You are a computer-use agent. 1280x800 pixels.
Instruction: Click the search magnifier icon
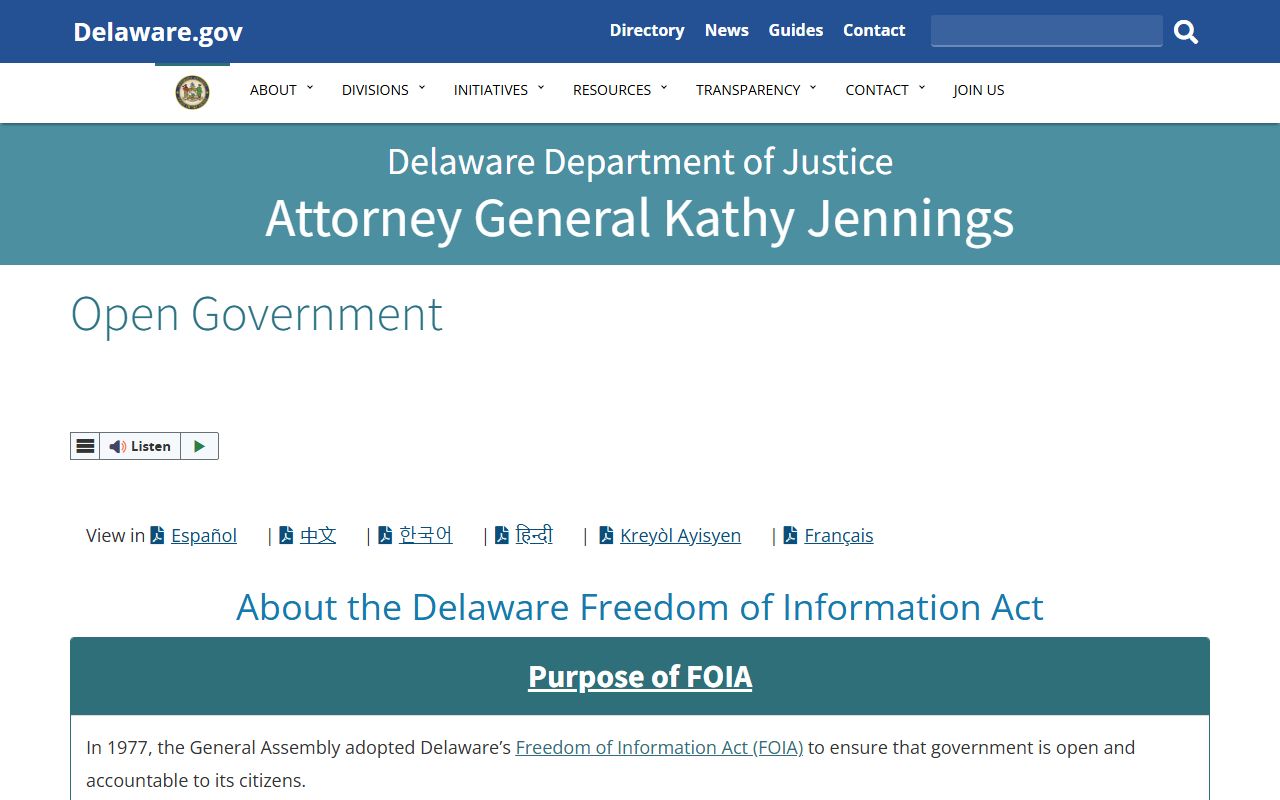coord(1186,32)
